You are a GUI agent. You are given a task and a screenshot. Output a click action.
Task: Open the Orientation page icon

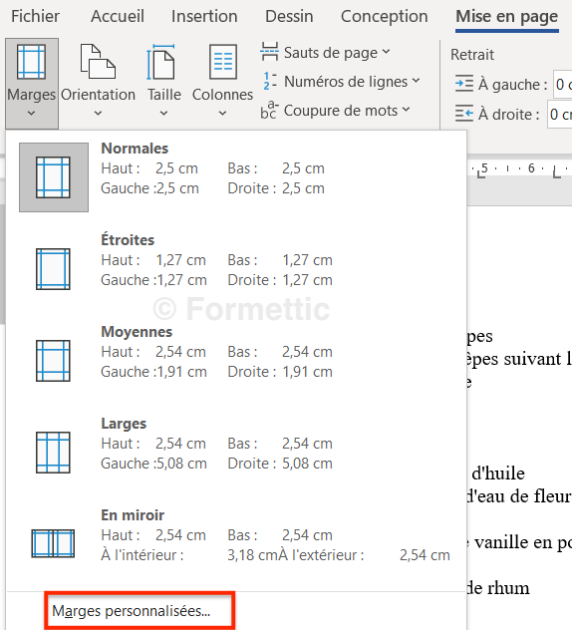coord(98,61)
